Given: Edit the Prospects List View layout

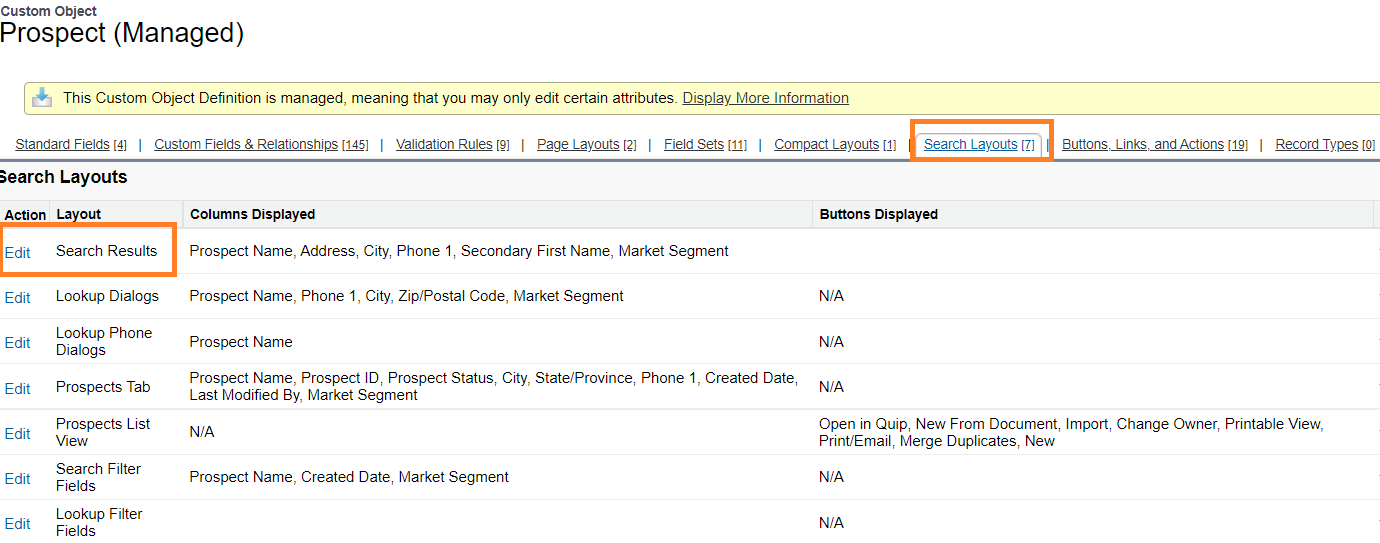Looking at the screenshot, I should click(x=17, y=433).
